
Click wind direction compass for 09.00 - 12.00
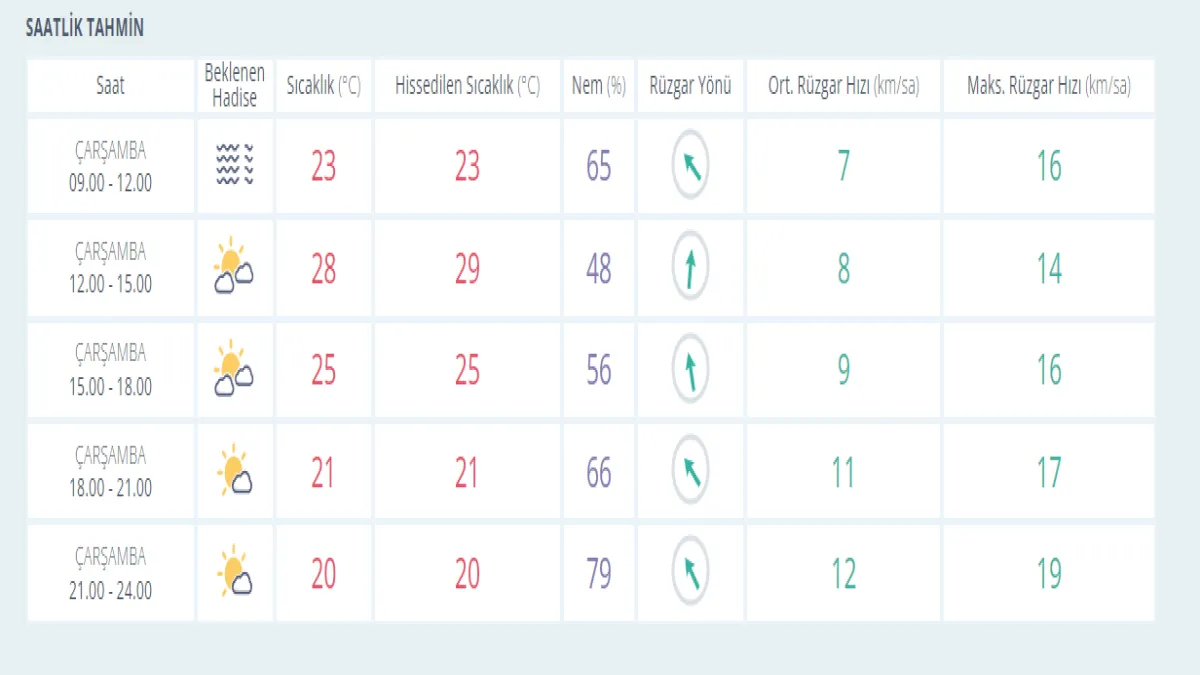690,166
